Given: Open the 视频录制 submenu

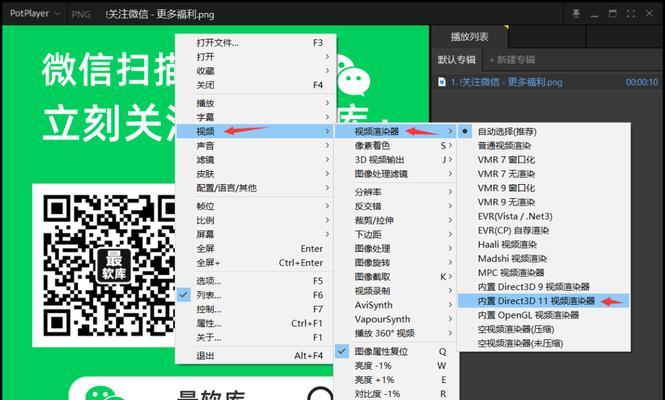Looking at the screenshot, I should (x=396, y=291).
